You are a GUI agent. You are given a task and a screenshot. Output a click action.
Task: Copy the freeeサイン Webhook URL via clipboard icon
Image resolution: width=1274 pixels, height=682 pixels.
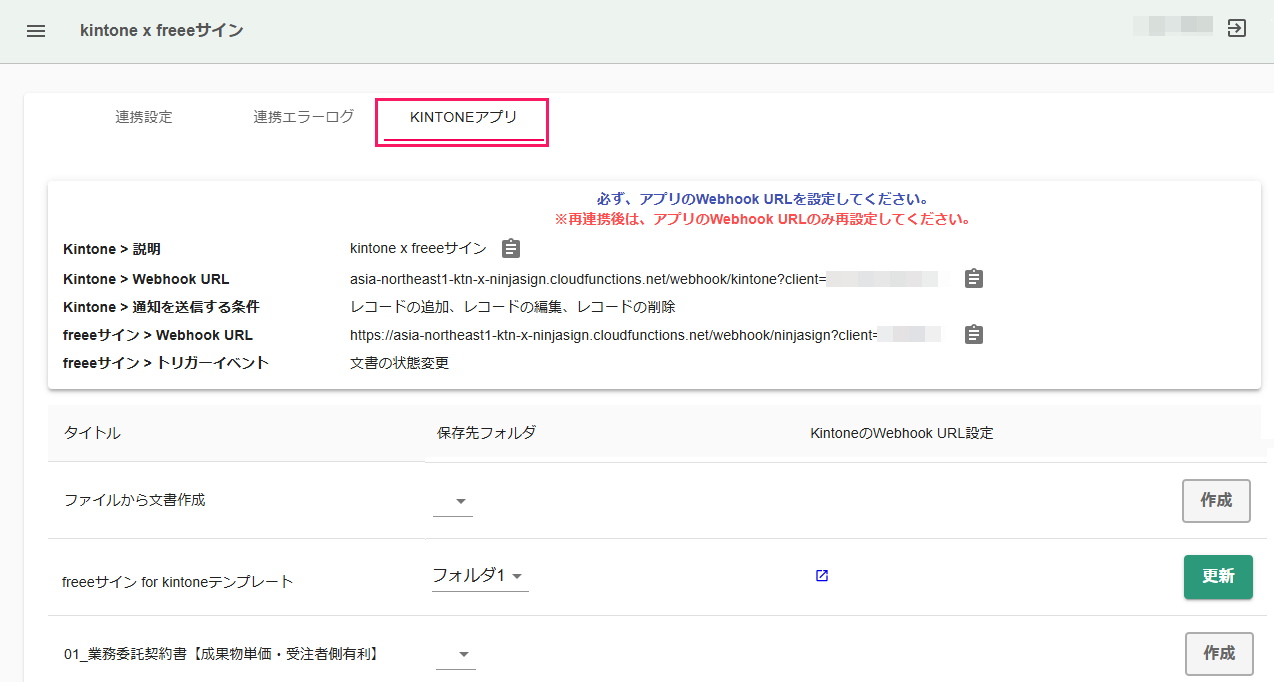974,335
